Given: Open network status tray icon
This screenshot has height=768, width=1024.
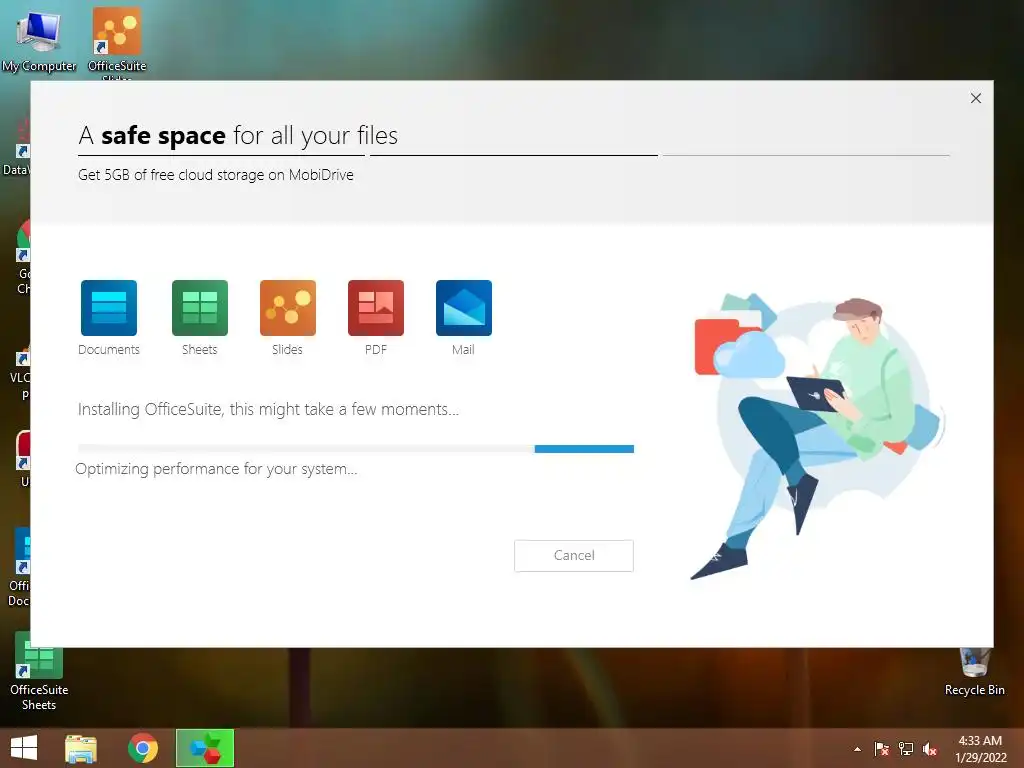Looking at the screenshot, I should (x=906, y=749).
